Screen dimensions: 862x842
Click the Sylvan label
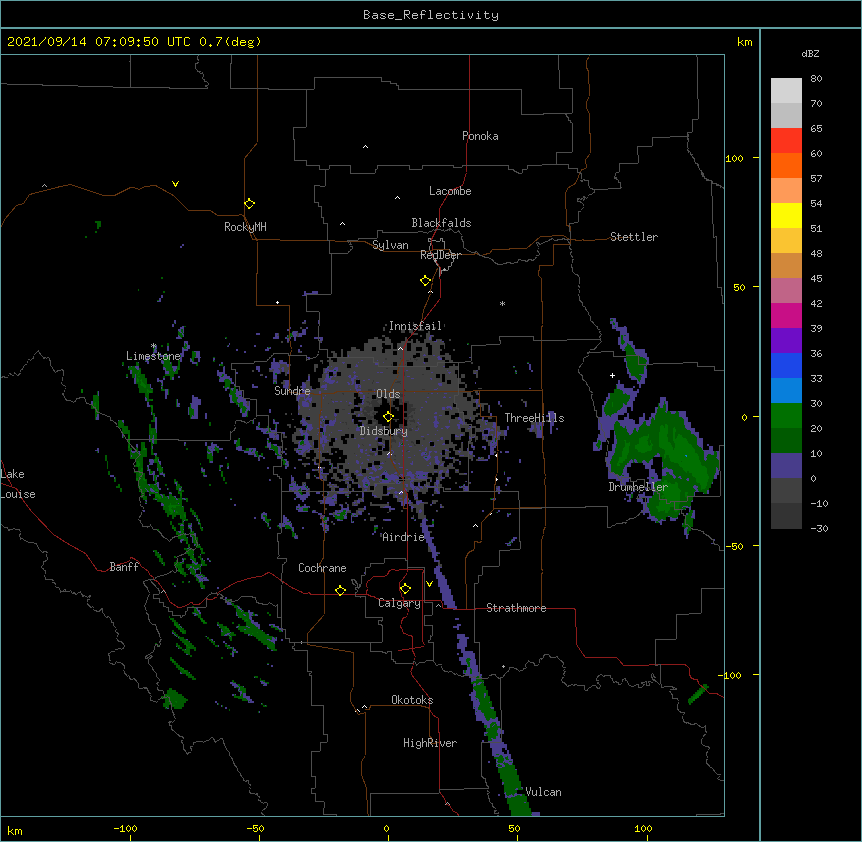[390, 245]
